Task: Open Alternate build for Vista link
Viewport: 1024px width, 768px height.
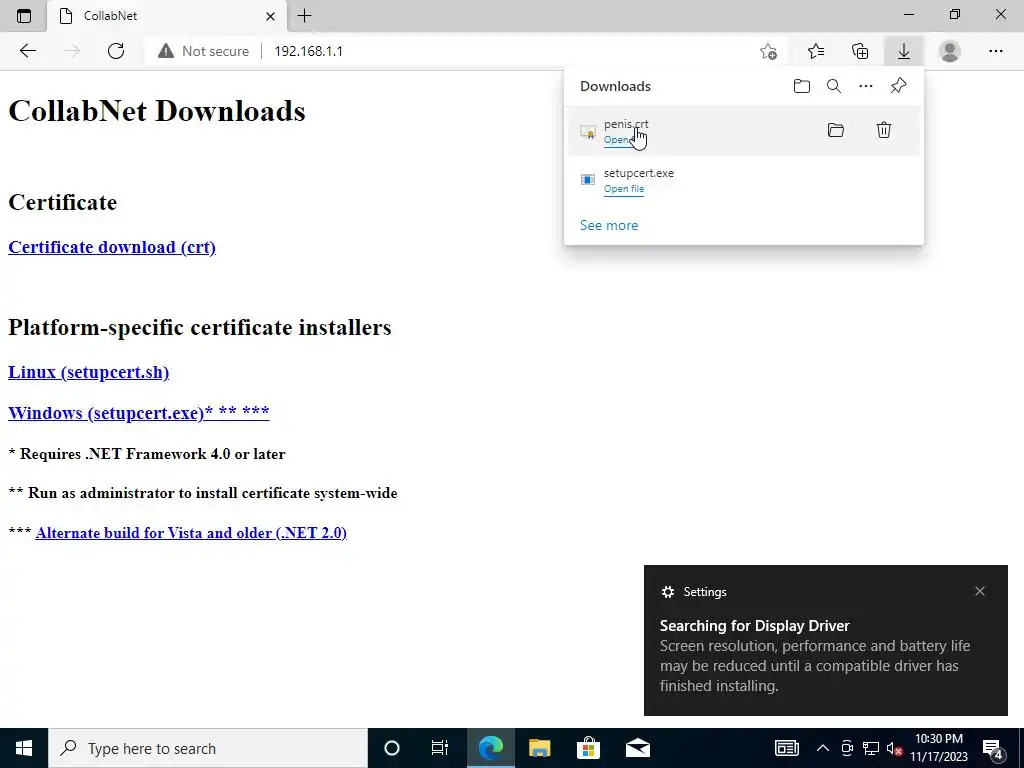Action: (x=191, y=533)
